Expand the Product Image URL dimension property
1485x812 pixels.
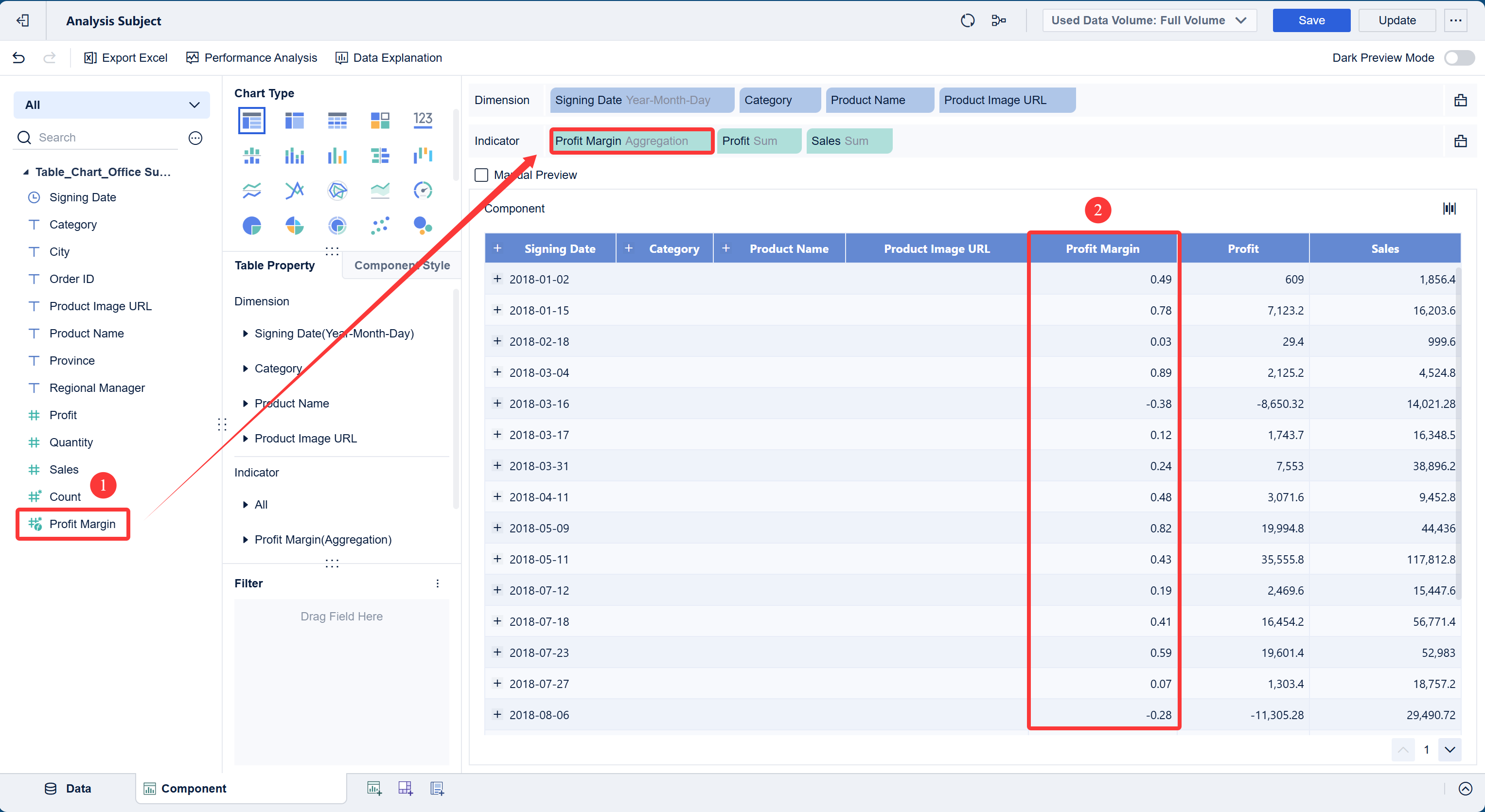pyautogui.click(x=246, y=439)
